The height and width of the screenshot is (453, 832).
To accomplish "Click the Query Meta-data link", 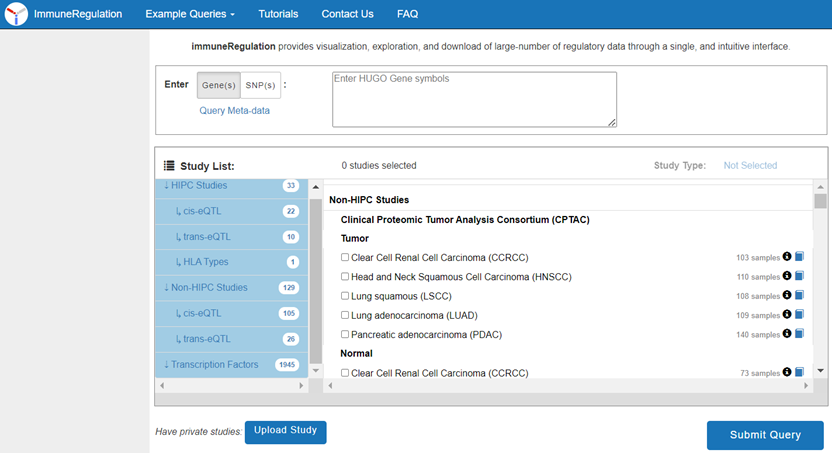I will click(234, 111).
